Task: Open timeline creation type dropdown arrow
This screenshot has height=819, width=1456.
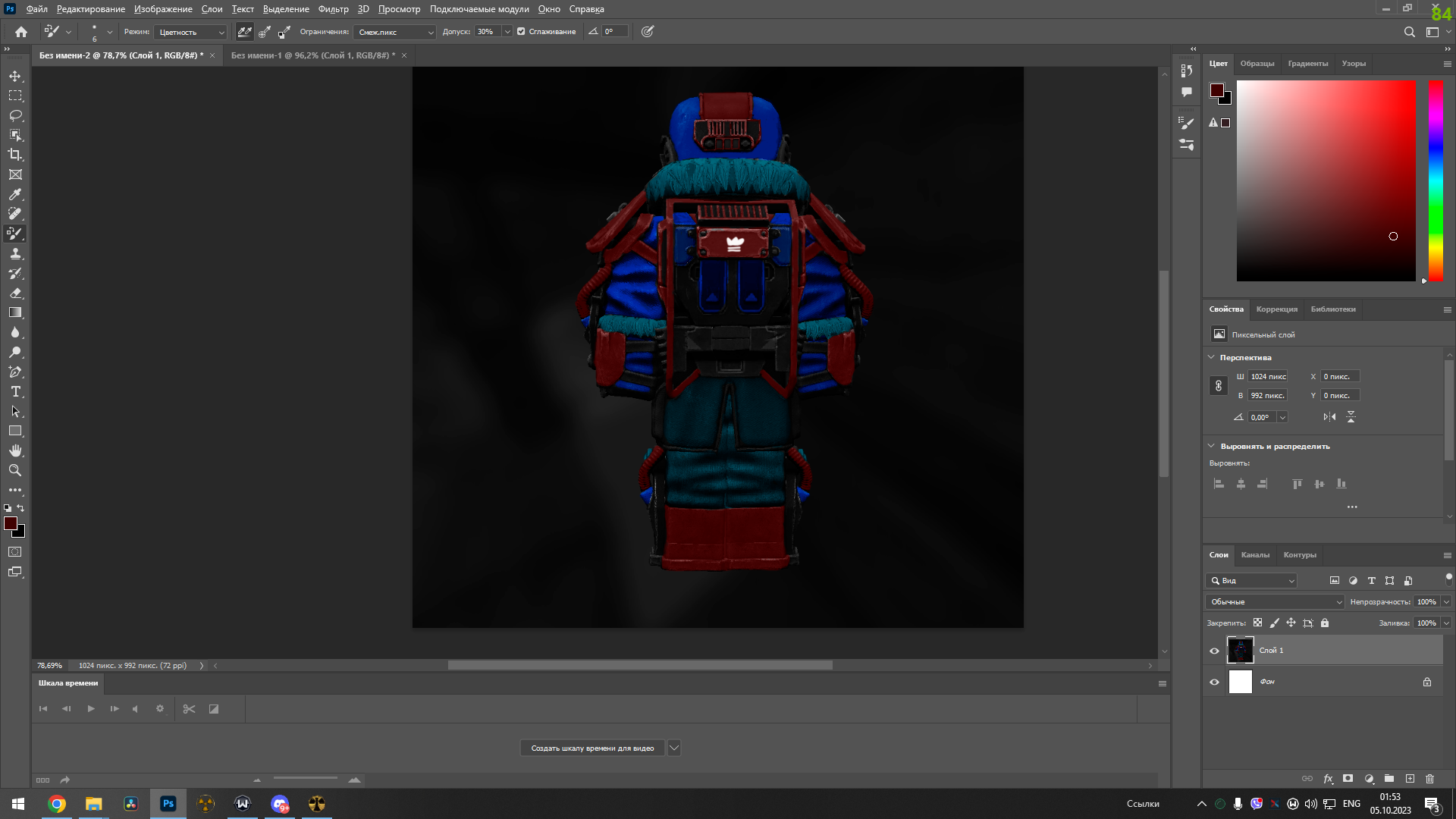Action: (x=673, y=748)
